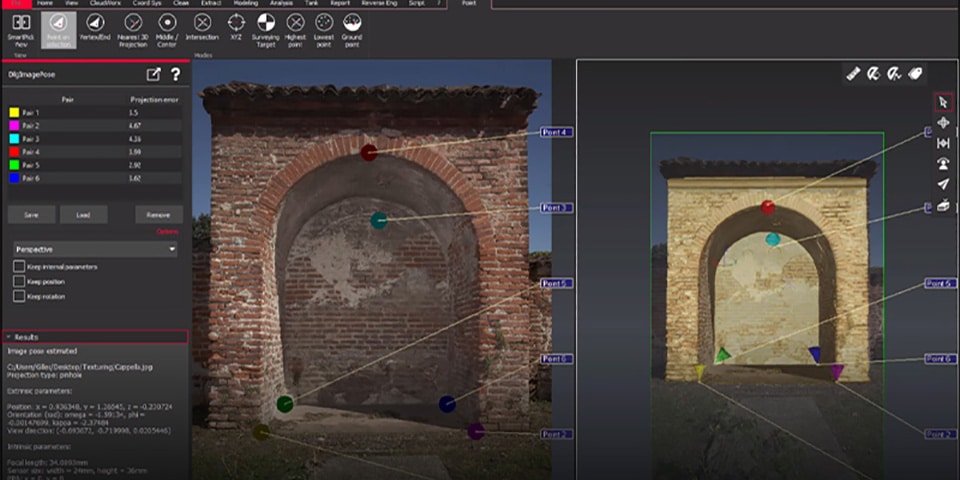The width and height of the screenshot is (960, 480).
Task: Go to the CloudWorx tab
Action: (x=104, y=3)
